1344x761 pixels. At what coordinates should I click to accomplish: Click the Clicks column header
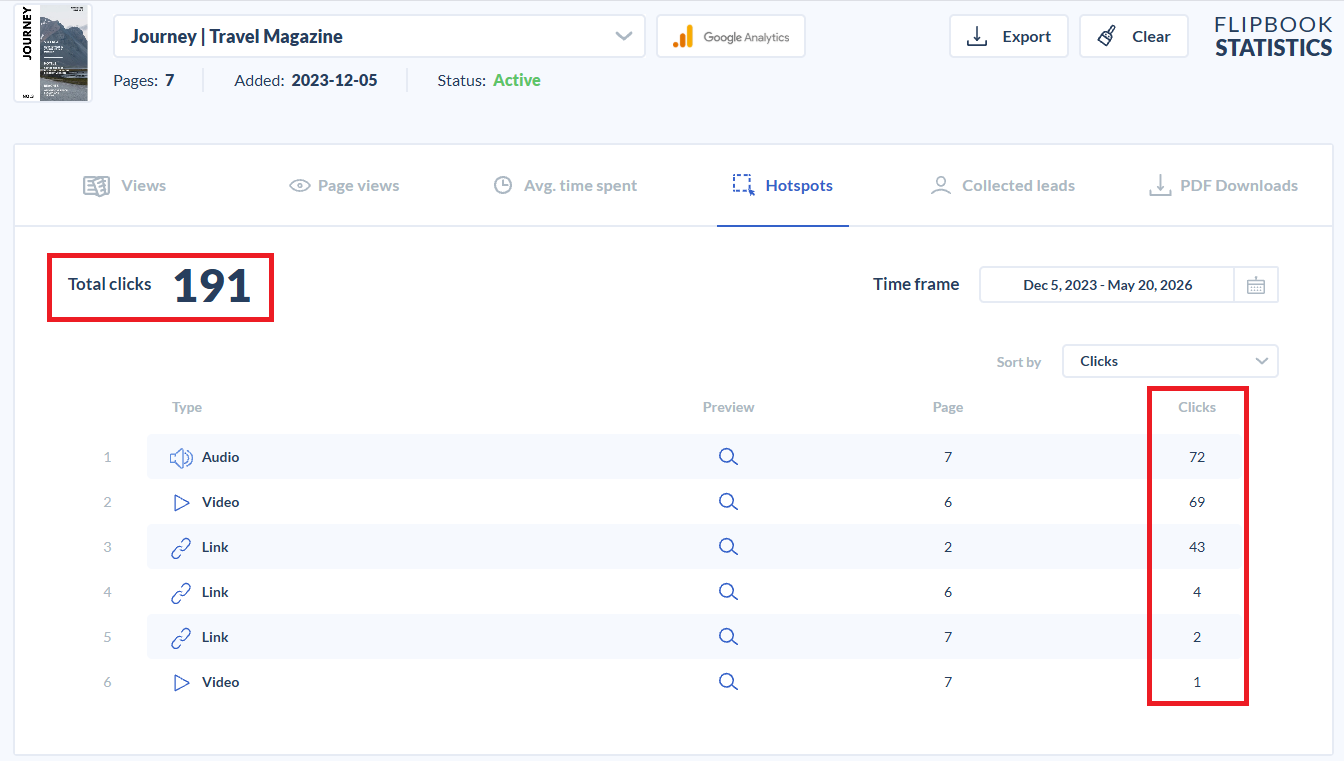1197,407
